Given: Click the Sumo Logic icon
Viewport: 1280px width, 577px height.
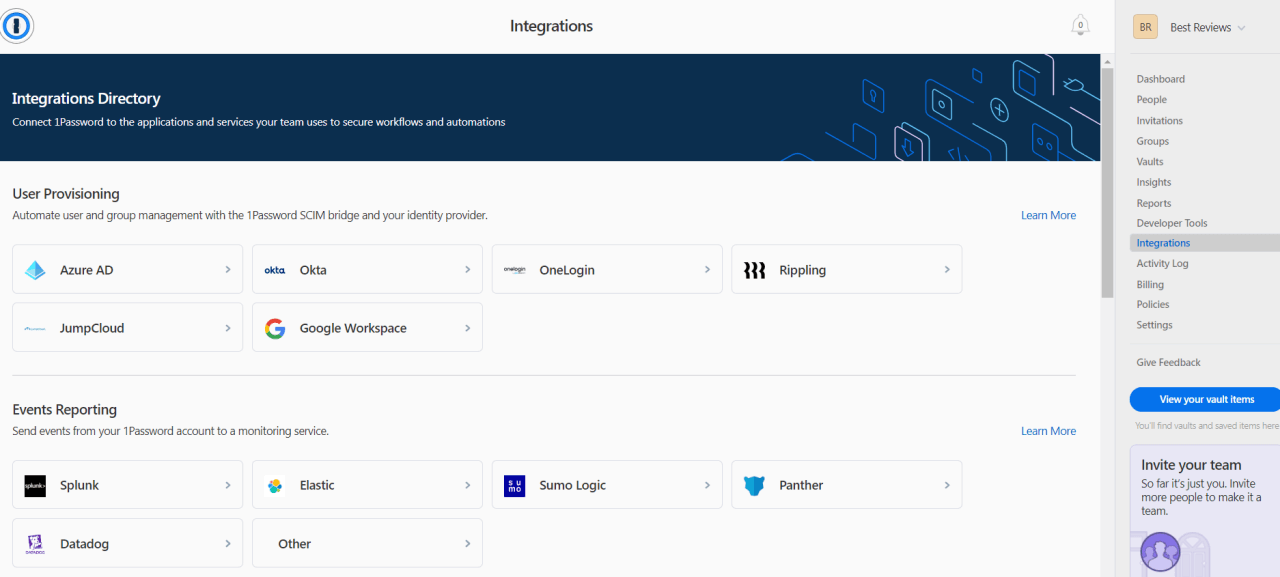Looking at the screenshot, I should 513,484.
